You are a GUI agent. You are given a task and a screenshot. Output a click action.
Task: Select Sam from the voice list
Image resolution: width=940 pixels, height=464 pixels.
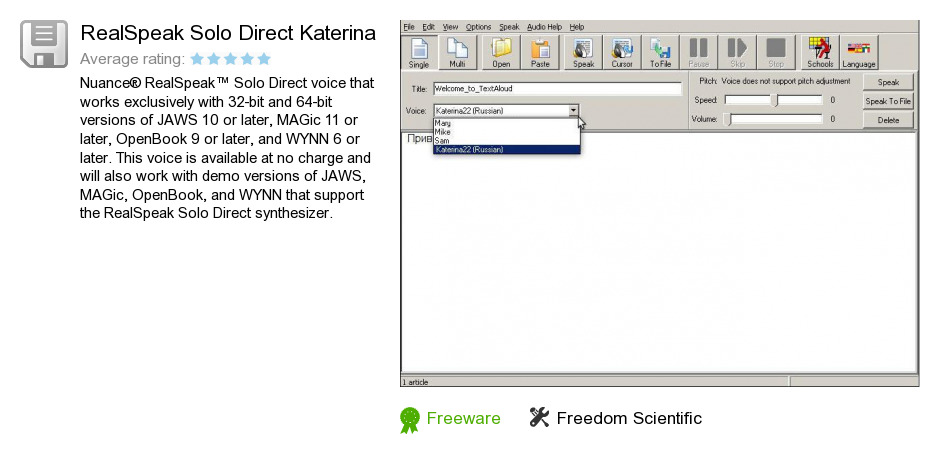pos(507,140)
